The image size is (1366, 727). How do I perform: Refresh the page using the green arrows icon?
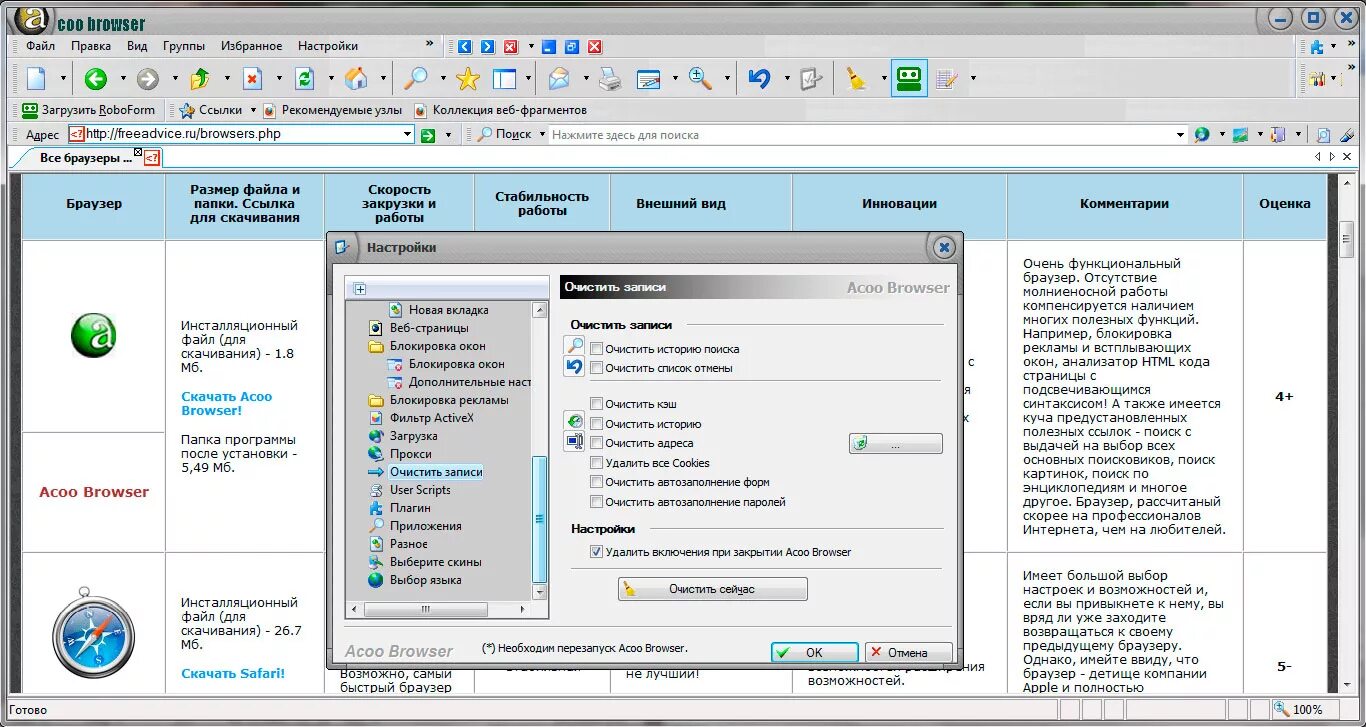click(x=305, y=79)
